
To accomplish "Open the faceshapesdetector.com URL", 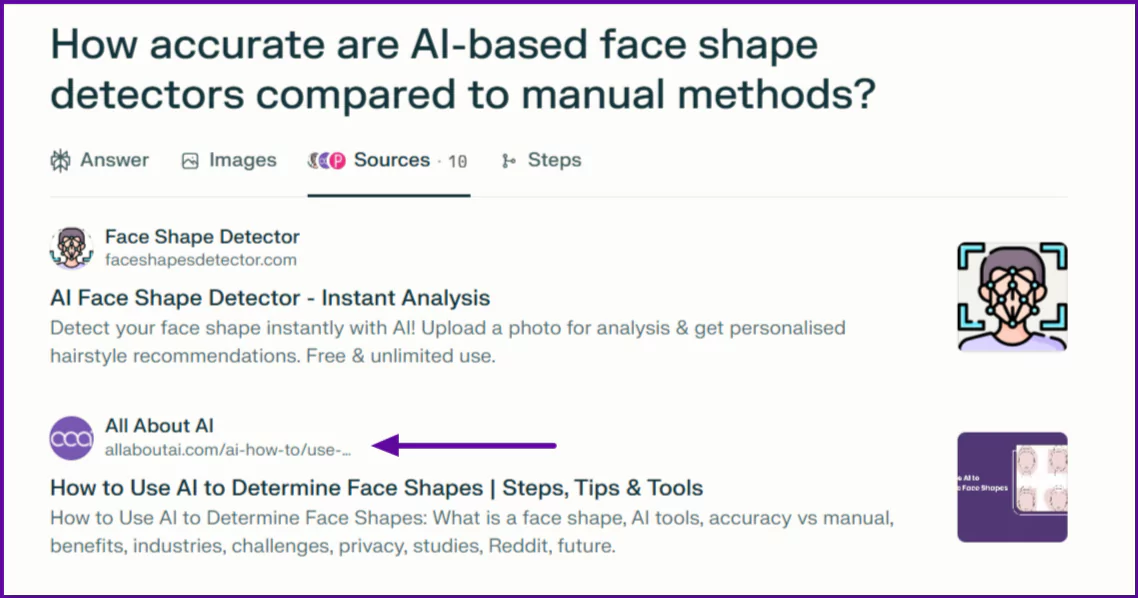I will (x=200, y=260).
